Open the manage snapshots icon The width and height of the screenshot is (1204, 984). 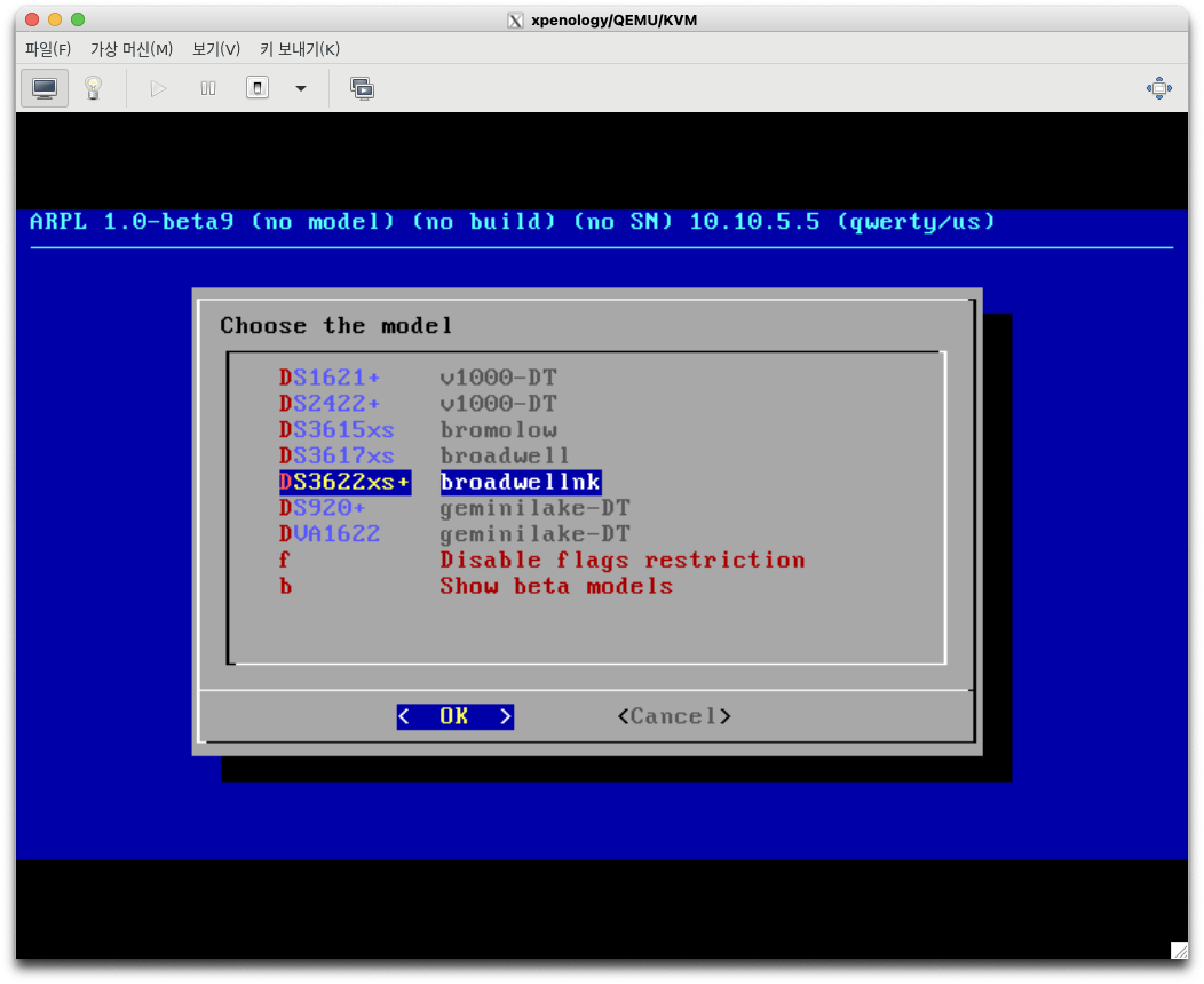(x=362, y=88)
